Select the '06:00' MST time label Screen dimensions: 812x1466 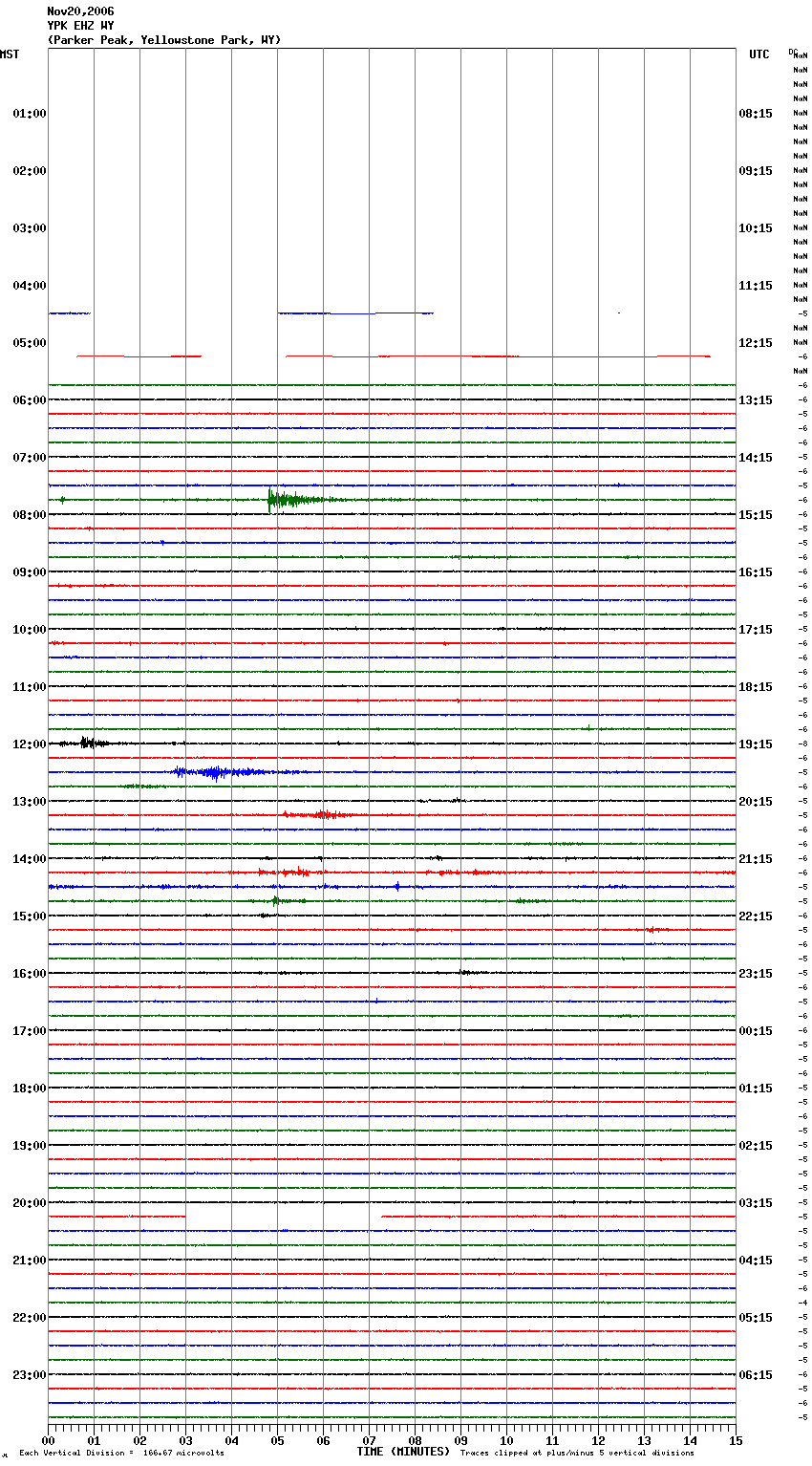pyautogui.click(x=30, y=400)
